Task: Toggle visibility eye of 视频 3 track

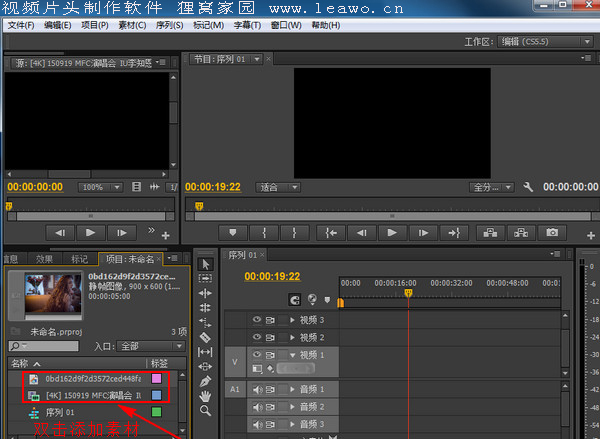Action: coord(257,319)
